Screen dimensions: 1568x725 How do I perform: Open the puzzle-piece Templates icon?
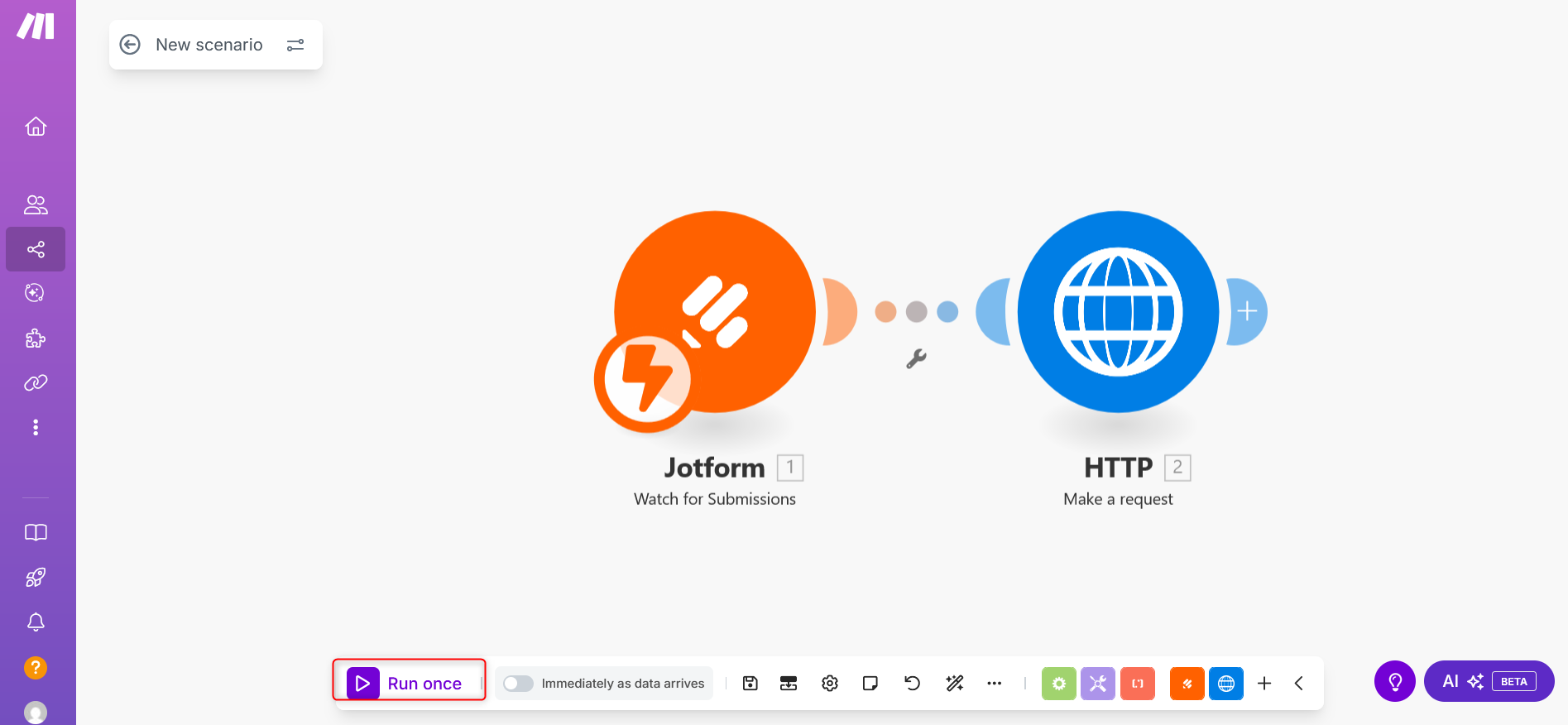[x=36, y=338]
